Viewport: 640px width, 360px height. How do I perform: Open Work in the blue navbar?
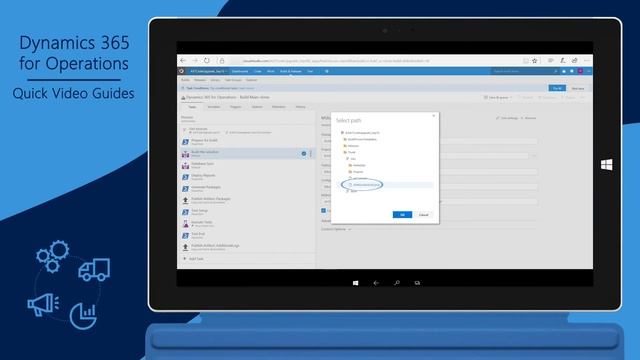pyautogui.click(x=271, y=71)
